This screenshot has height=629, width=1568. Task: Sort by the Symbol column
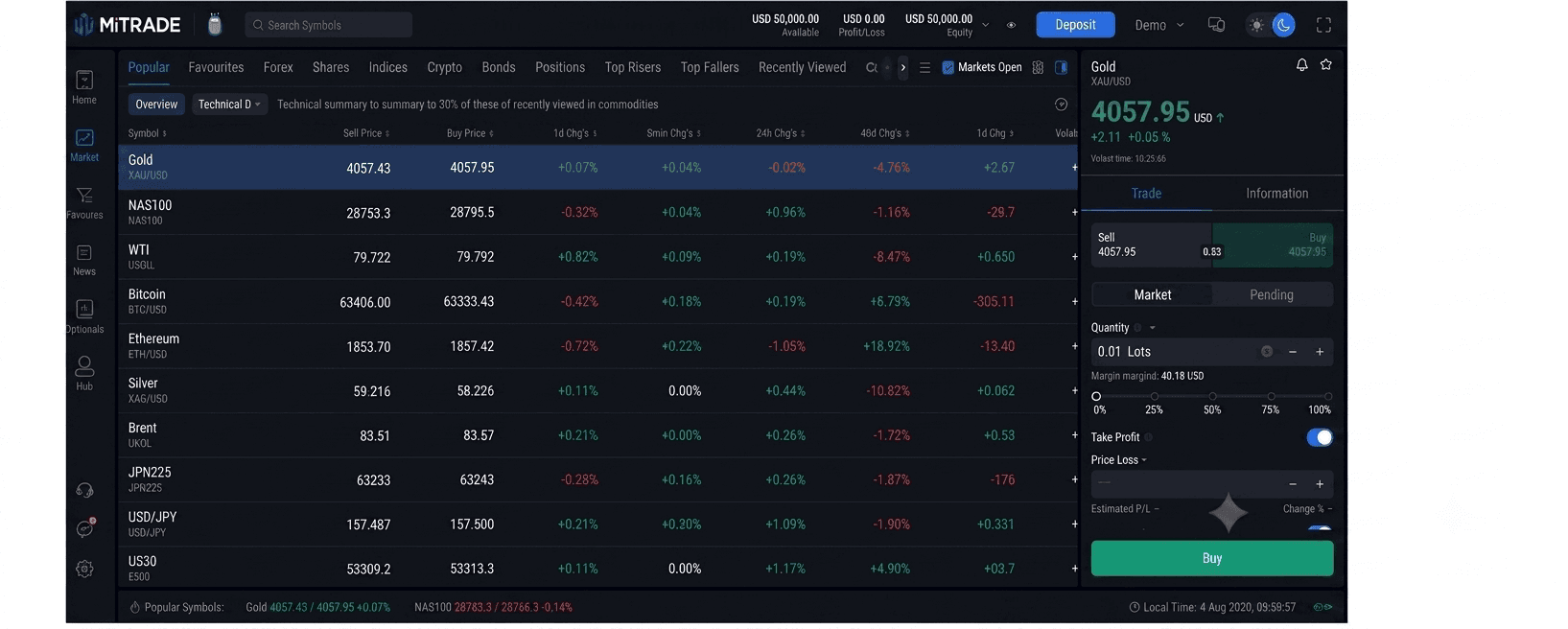coord(148,133)
